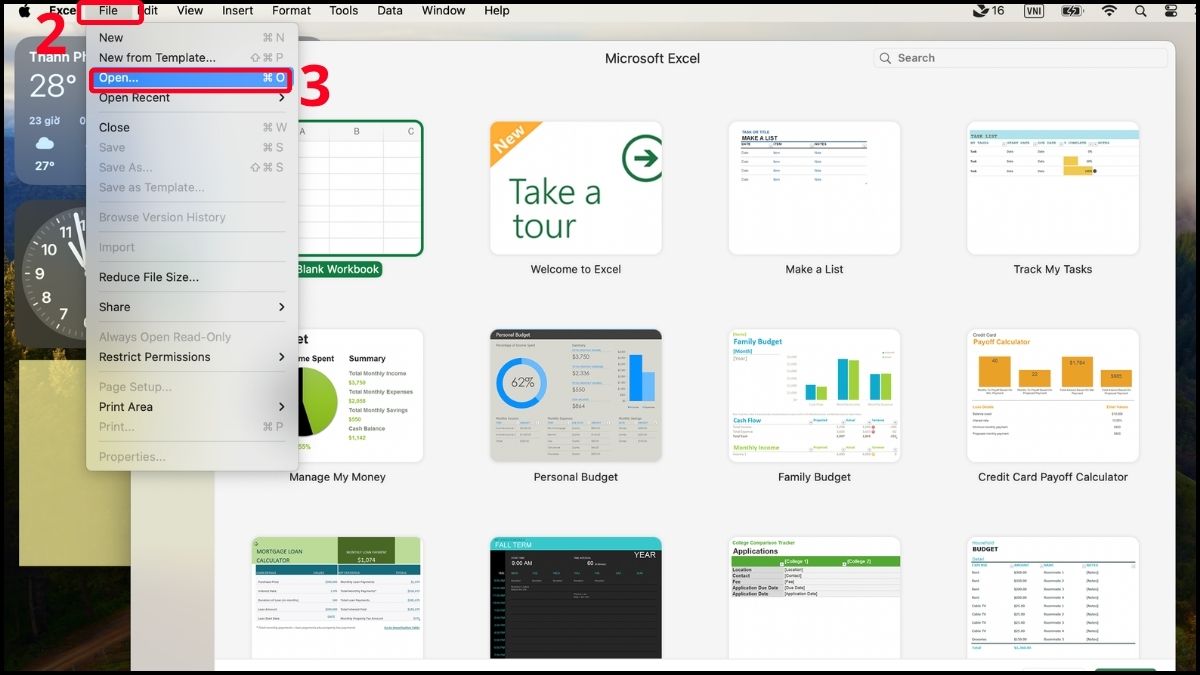Viewport: 1200px width, 675px height.
Task: Open the Format menu
Action: click(x=291, y=11)
